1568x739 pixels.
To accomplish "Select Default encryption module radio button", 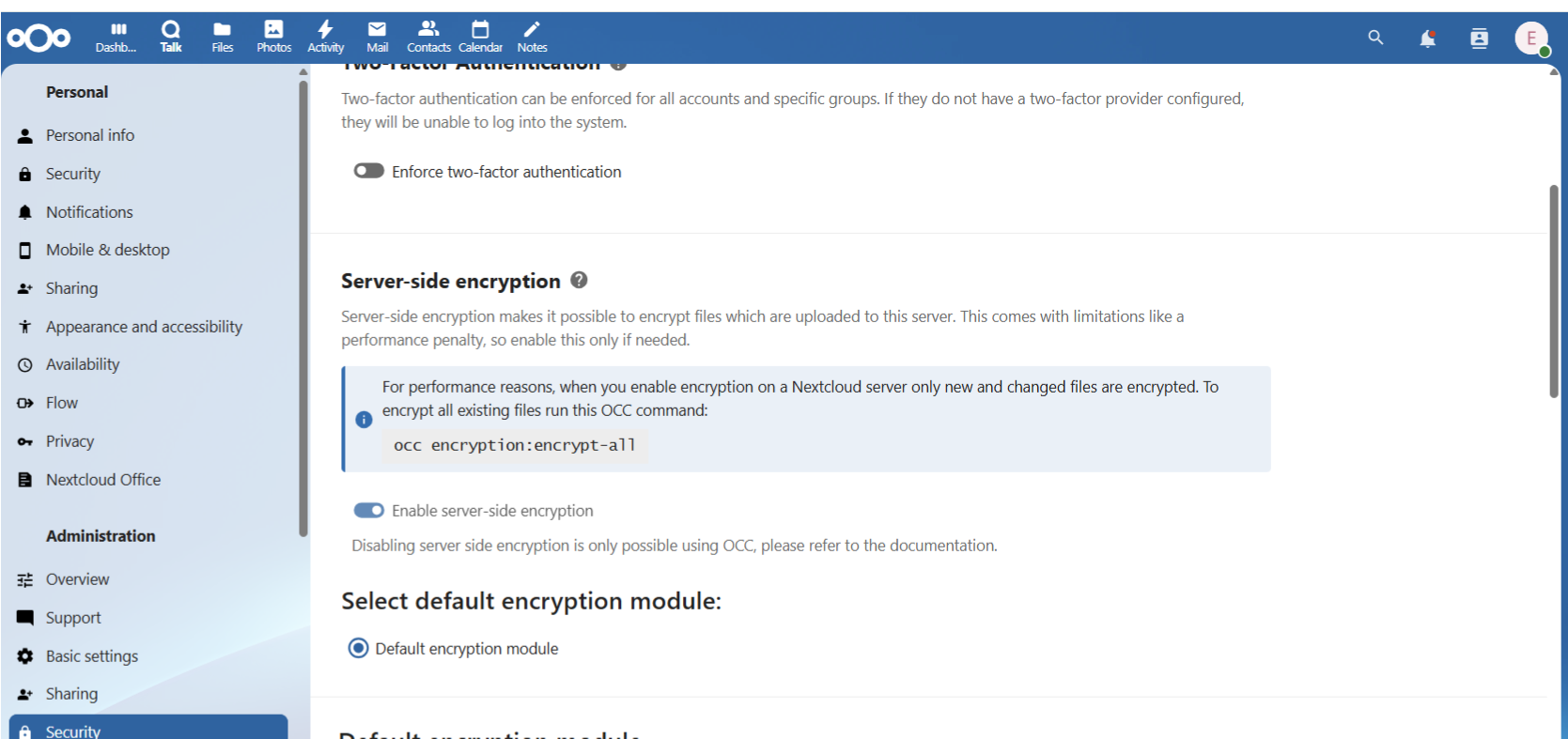I will [x=358, y=648].
